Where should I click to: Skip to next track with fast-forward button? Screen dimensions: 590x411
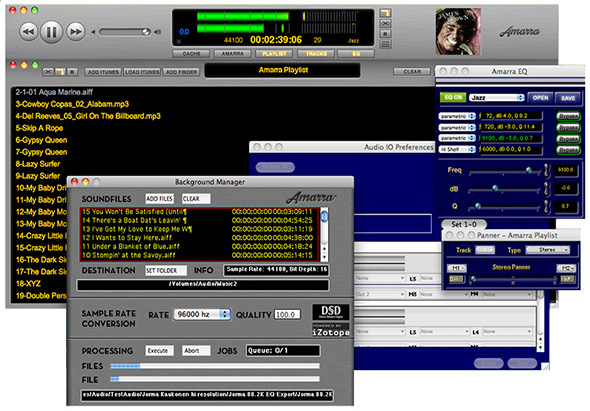[76, 32]
